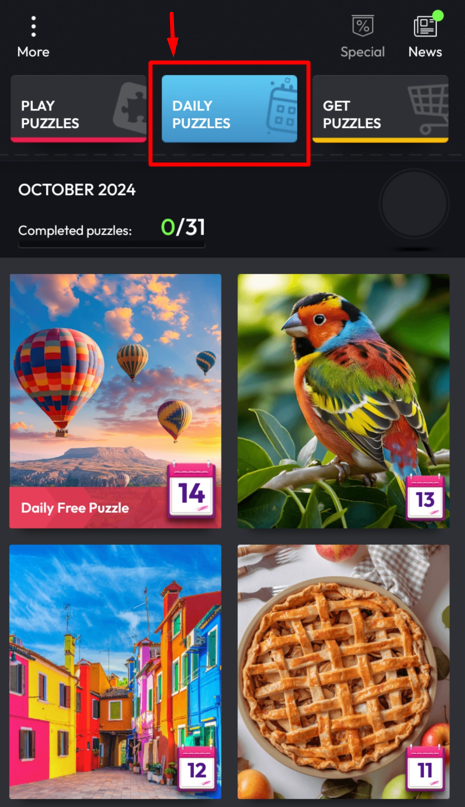Select the calendar badge numbered 12
Image resolution: width=465 pixels, height=807 pixels.
click(x=197, y=769)
